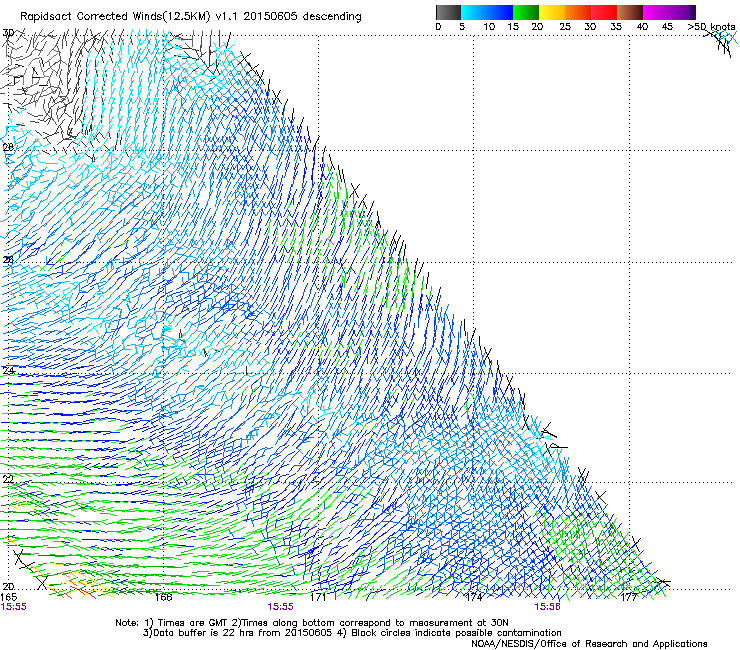Click the legend scale value '10'

pyautogui.click(x=489, y=26)
